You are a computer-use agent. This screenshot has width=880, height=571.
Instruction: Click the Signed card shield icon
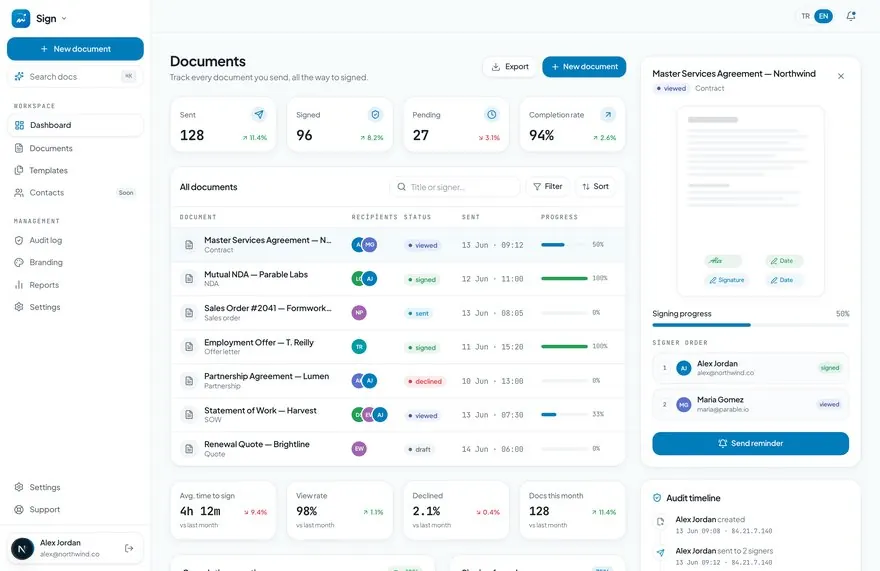[x=375, y=115]
